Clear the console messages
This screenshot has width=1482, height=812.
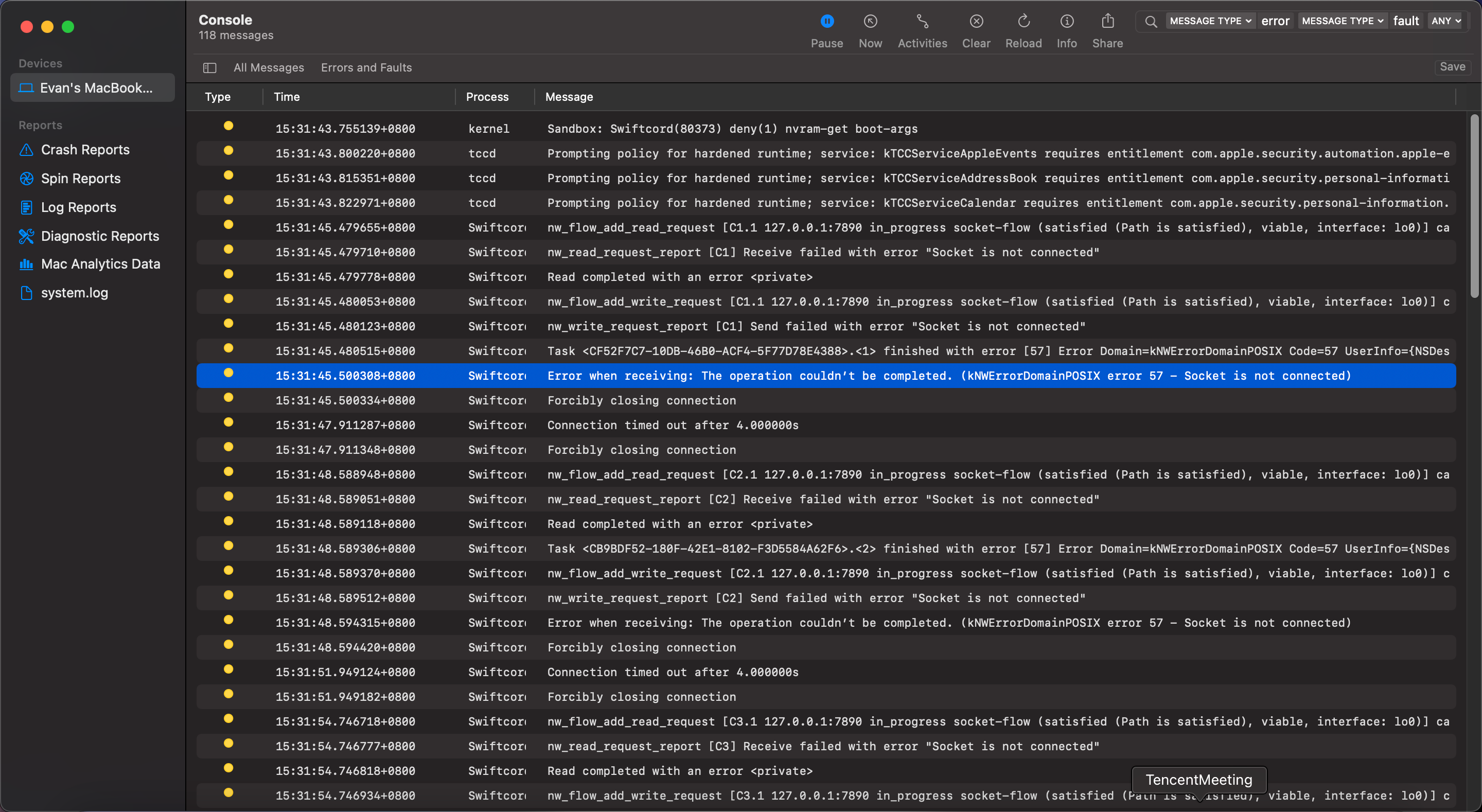coord(976,29)
